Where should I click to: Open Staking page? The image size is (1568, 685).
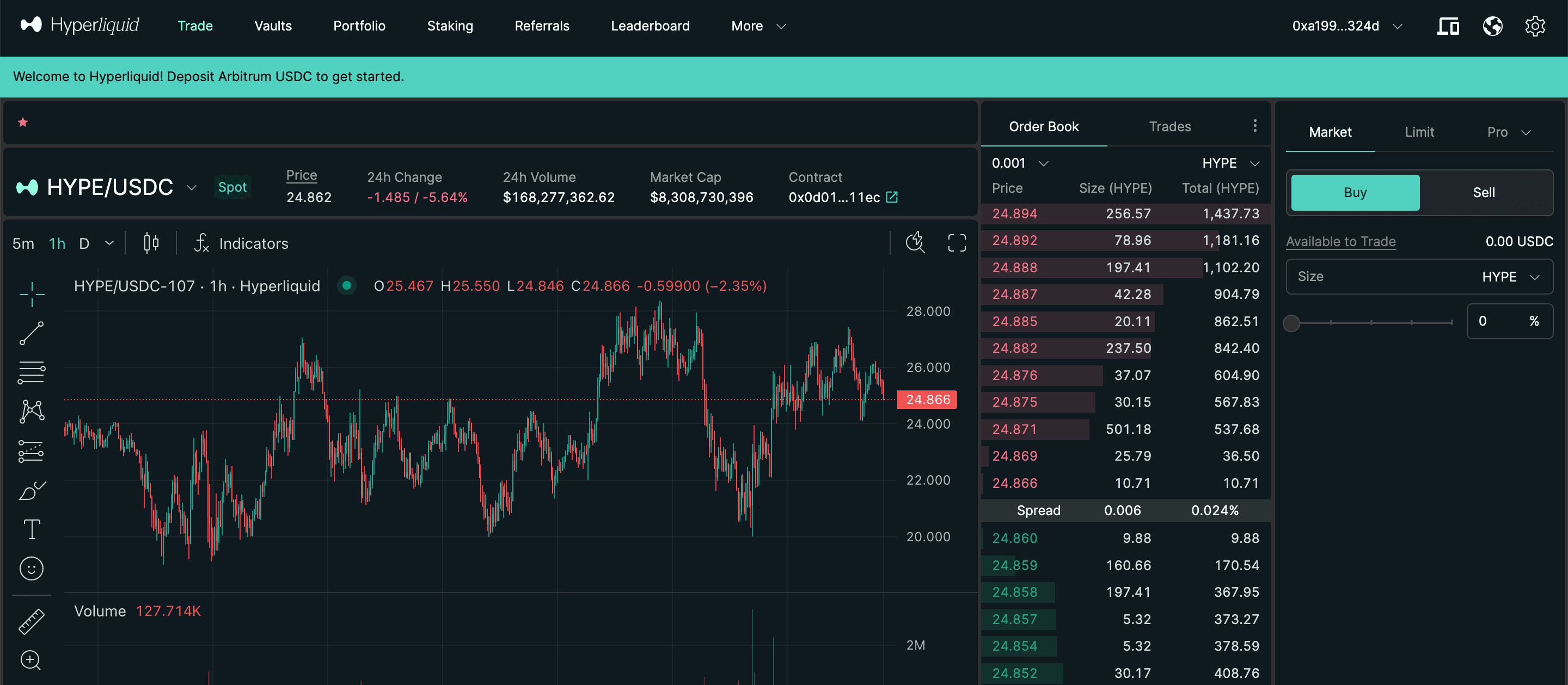point(450,26)
